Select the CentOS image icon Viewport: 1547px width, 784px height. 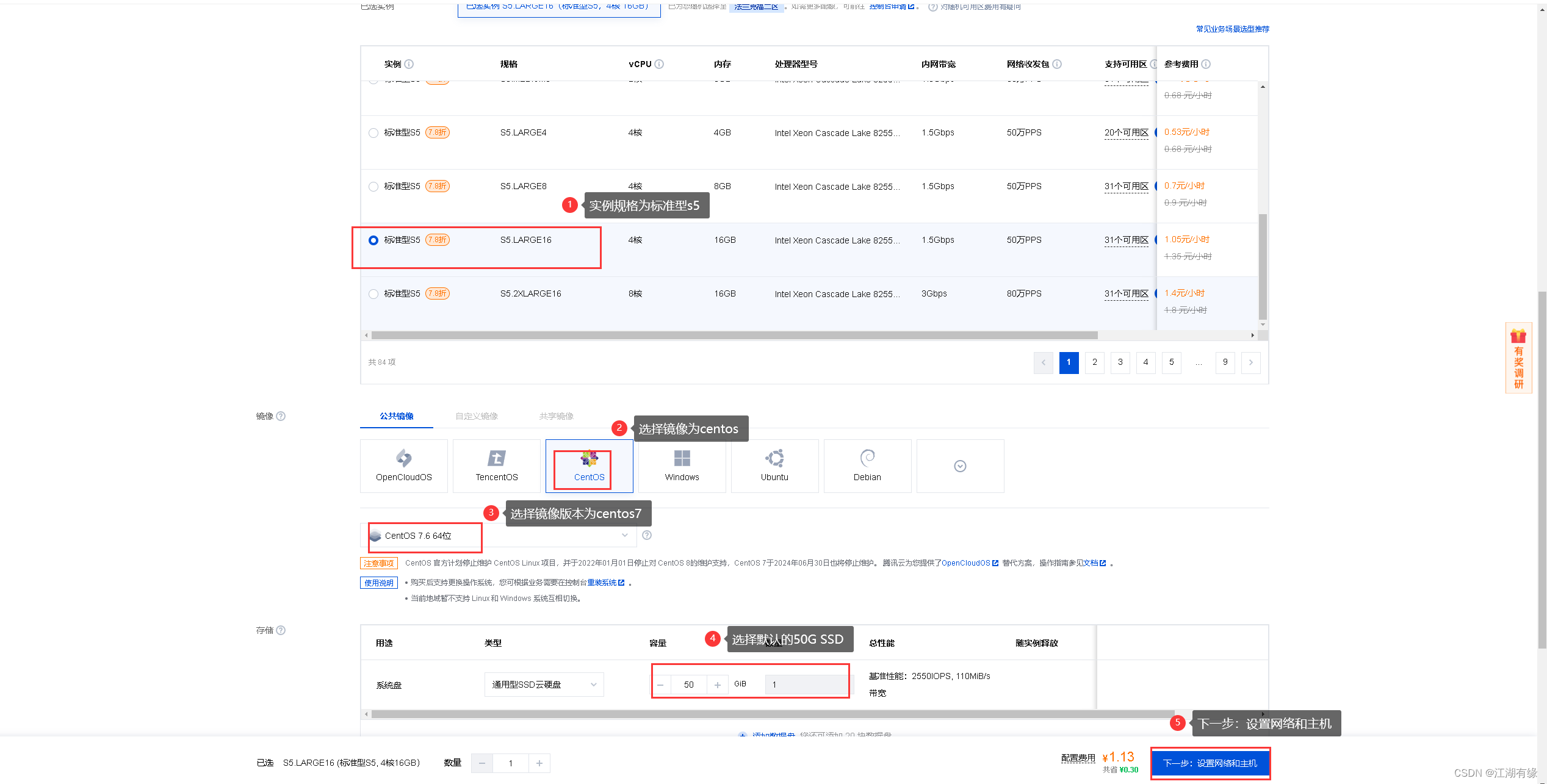pyautogui.click(x=588, y=466)
